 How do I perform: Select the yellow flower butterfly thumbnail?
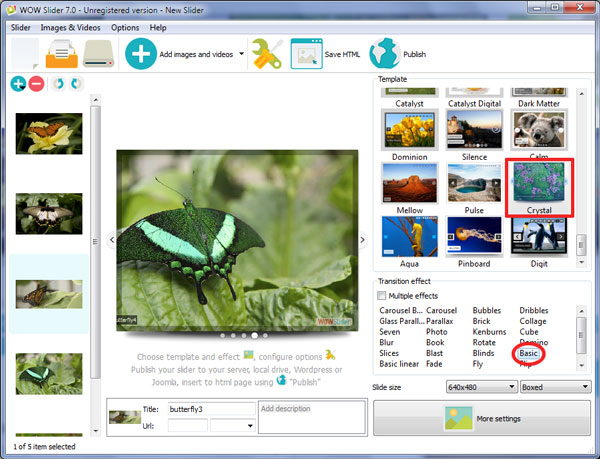click(49, 133)
